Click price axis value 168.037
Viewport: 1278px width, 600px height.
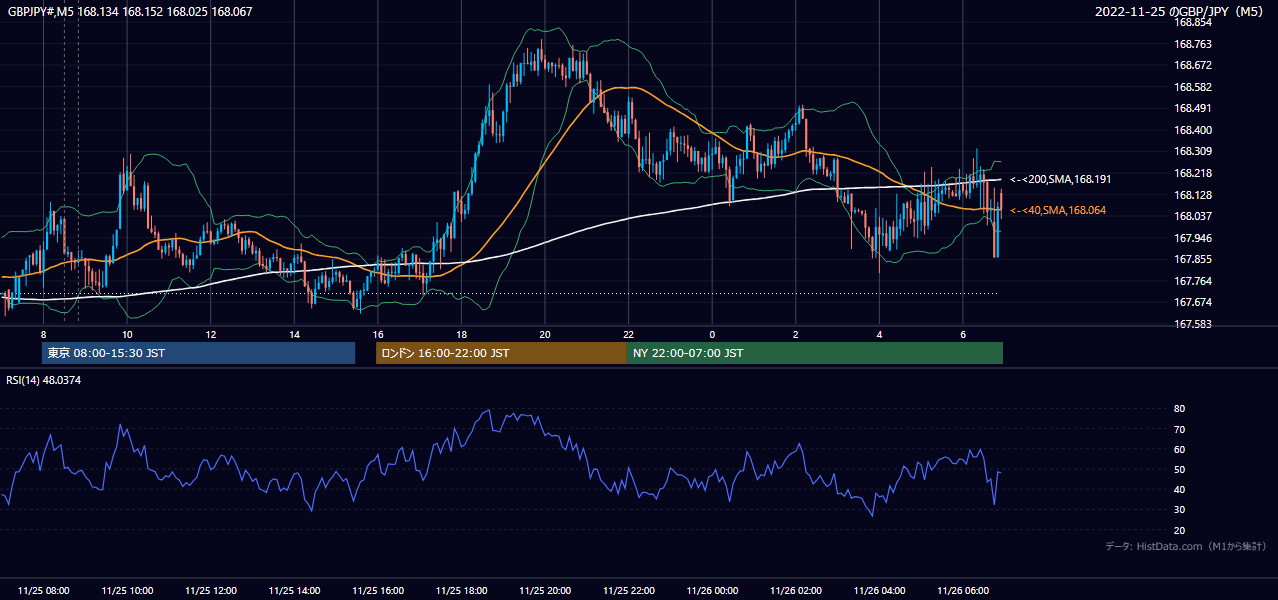coord(1192,216)
